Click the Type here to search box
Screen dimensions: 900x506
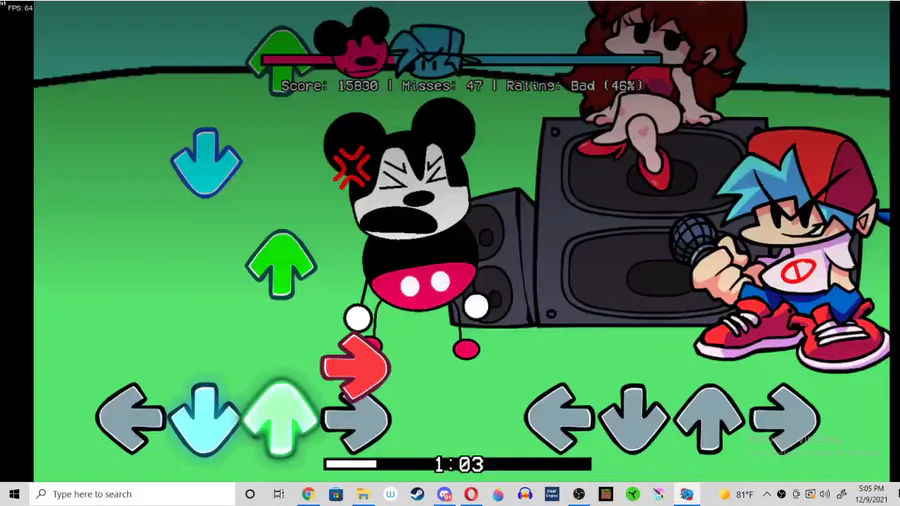click(132, 494)
